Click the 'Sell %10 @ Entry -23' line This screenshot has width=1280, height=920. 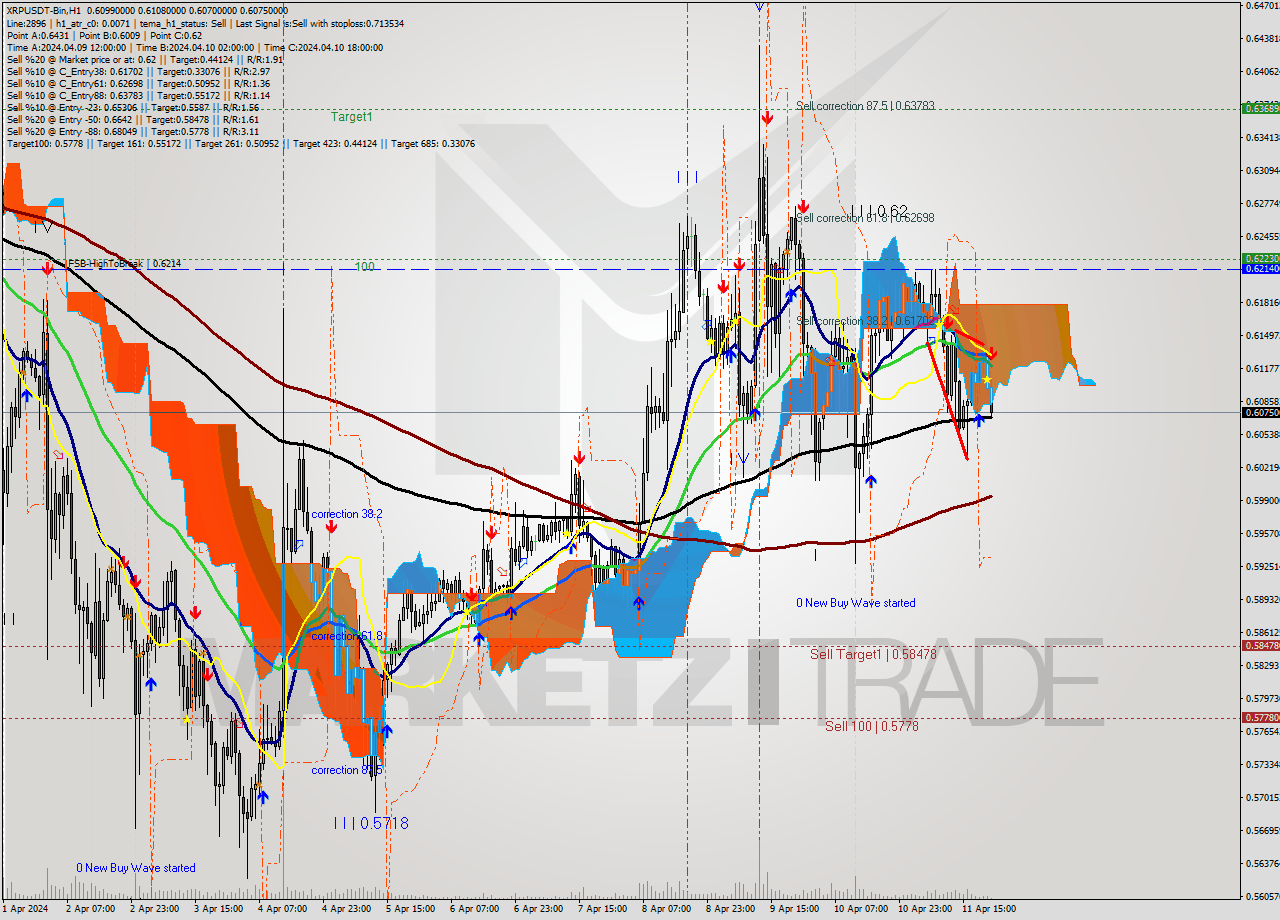pyautogui.click(x=133, y=107)
